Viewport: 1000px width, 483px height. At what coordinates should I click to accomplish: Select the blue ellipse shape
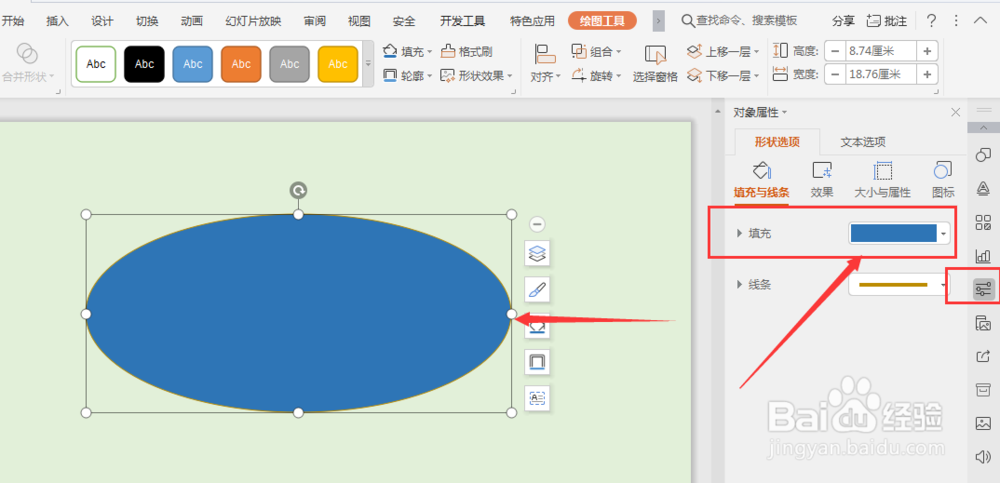tap(298, 313)
